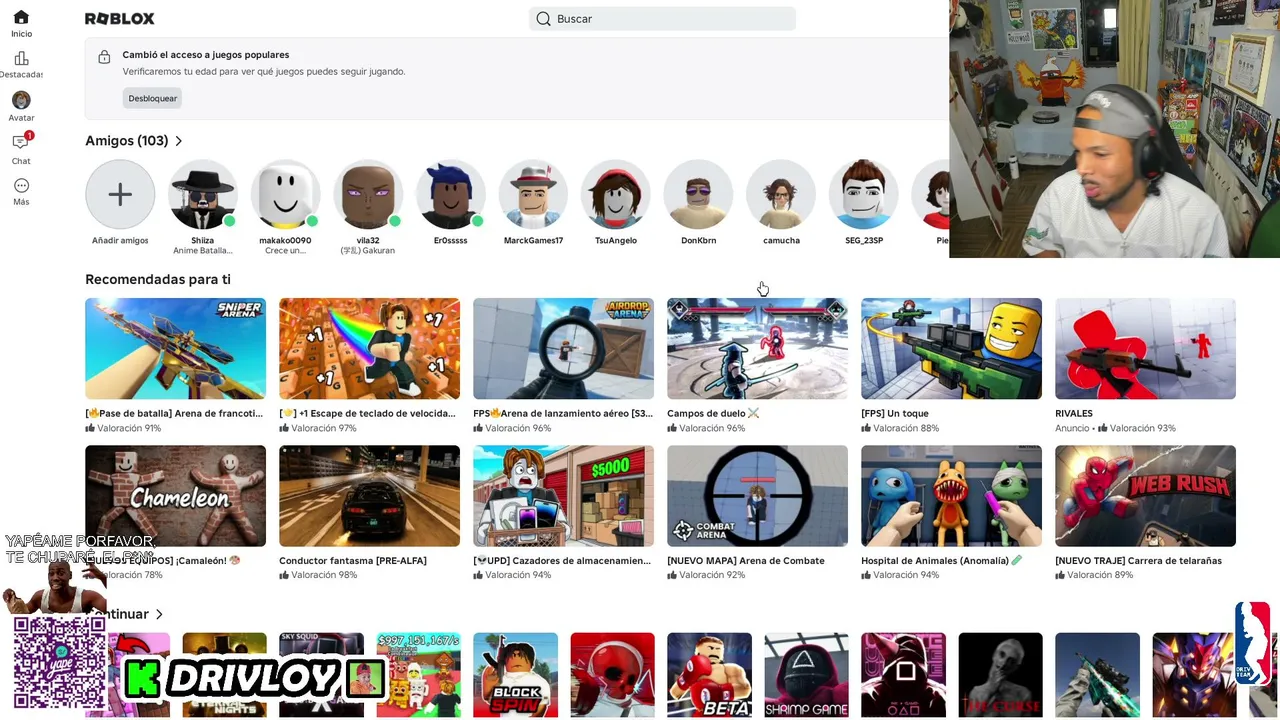The image size is (1280, 720).
Task: Click the 'Valoración 97%' rating
Action: pos(318,428)
